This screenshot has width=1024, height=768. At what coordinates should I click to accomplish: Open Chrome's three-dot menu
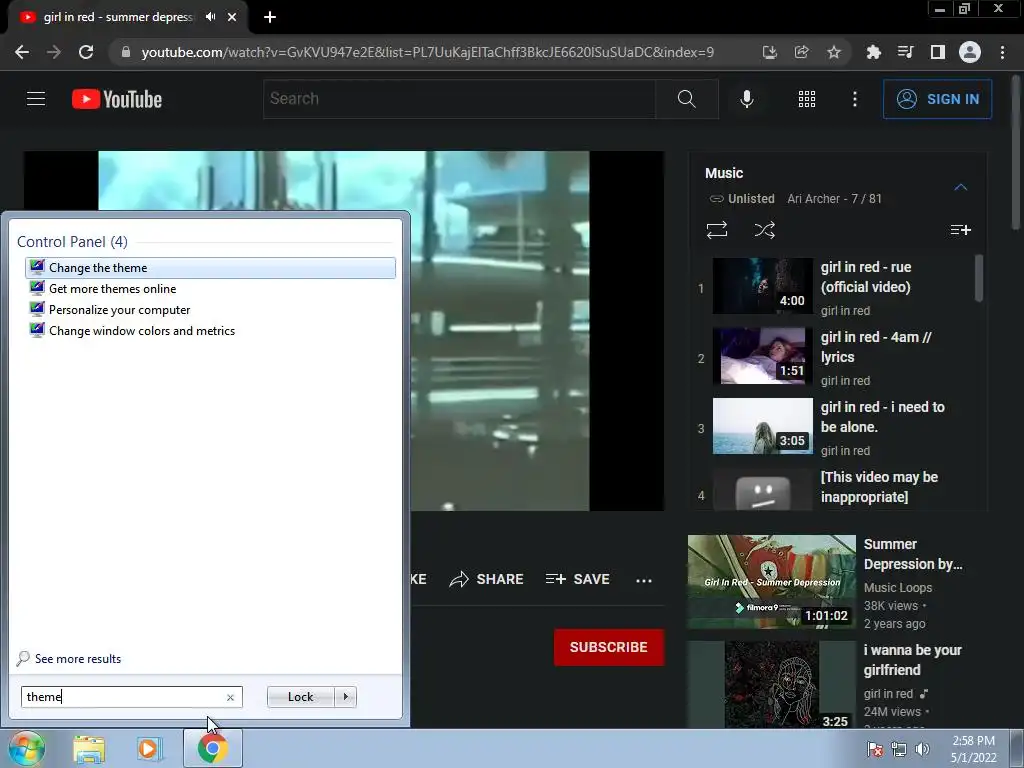[1002, 52]
